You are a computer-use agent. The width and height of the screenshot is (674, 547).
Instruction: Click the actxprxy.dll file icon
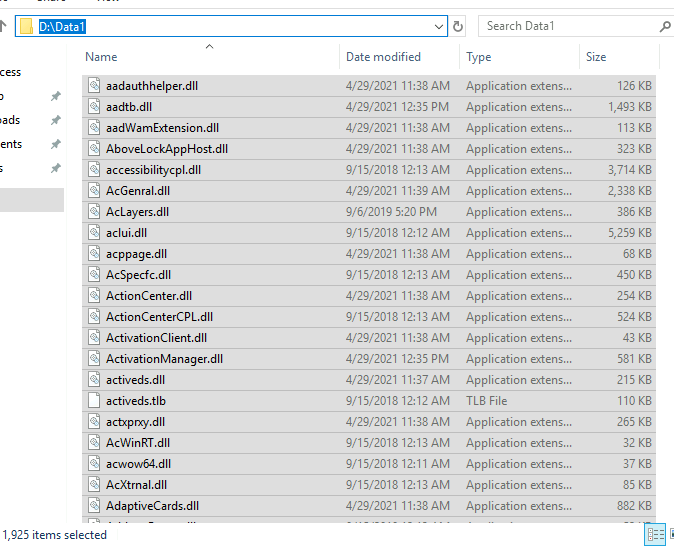(94, 422)
